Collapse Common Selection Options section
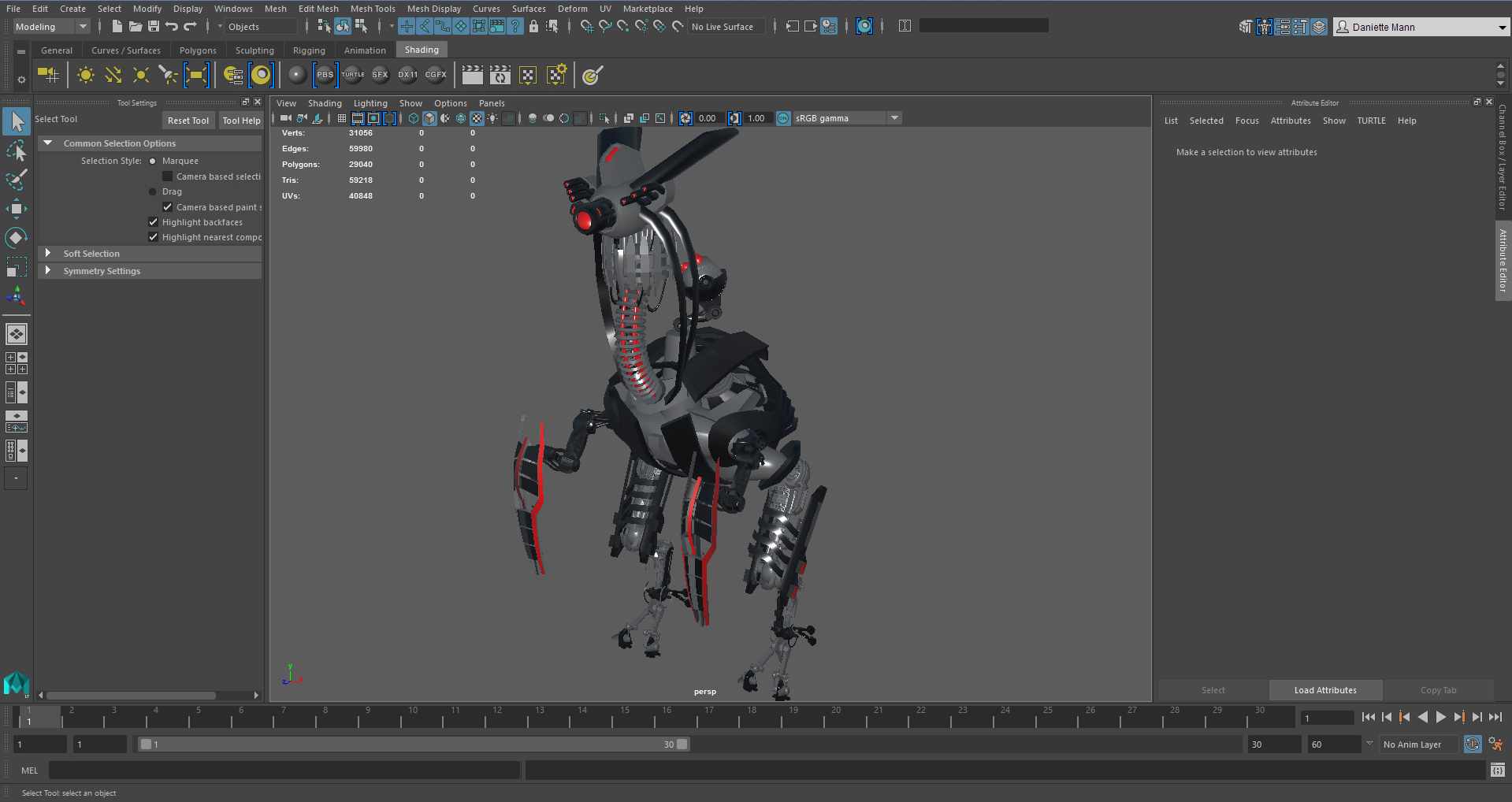Screen dimensions: 1512x802 click(48, 143)
